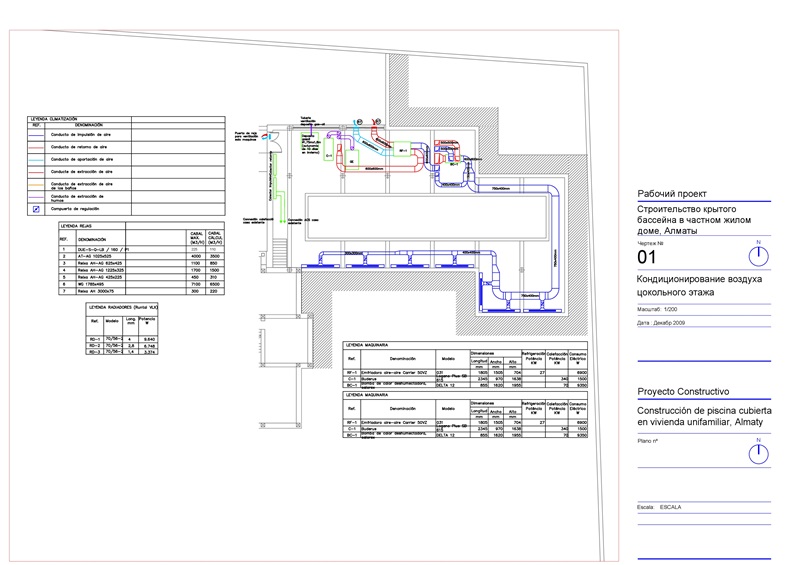The height and width of the screenshot is (565, 800).
Task: Click the 'Compuerta de regulación' legend symbol
Action: click(37, 209)
